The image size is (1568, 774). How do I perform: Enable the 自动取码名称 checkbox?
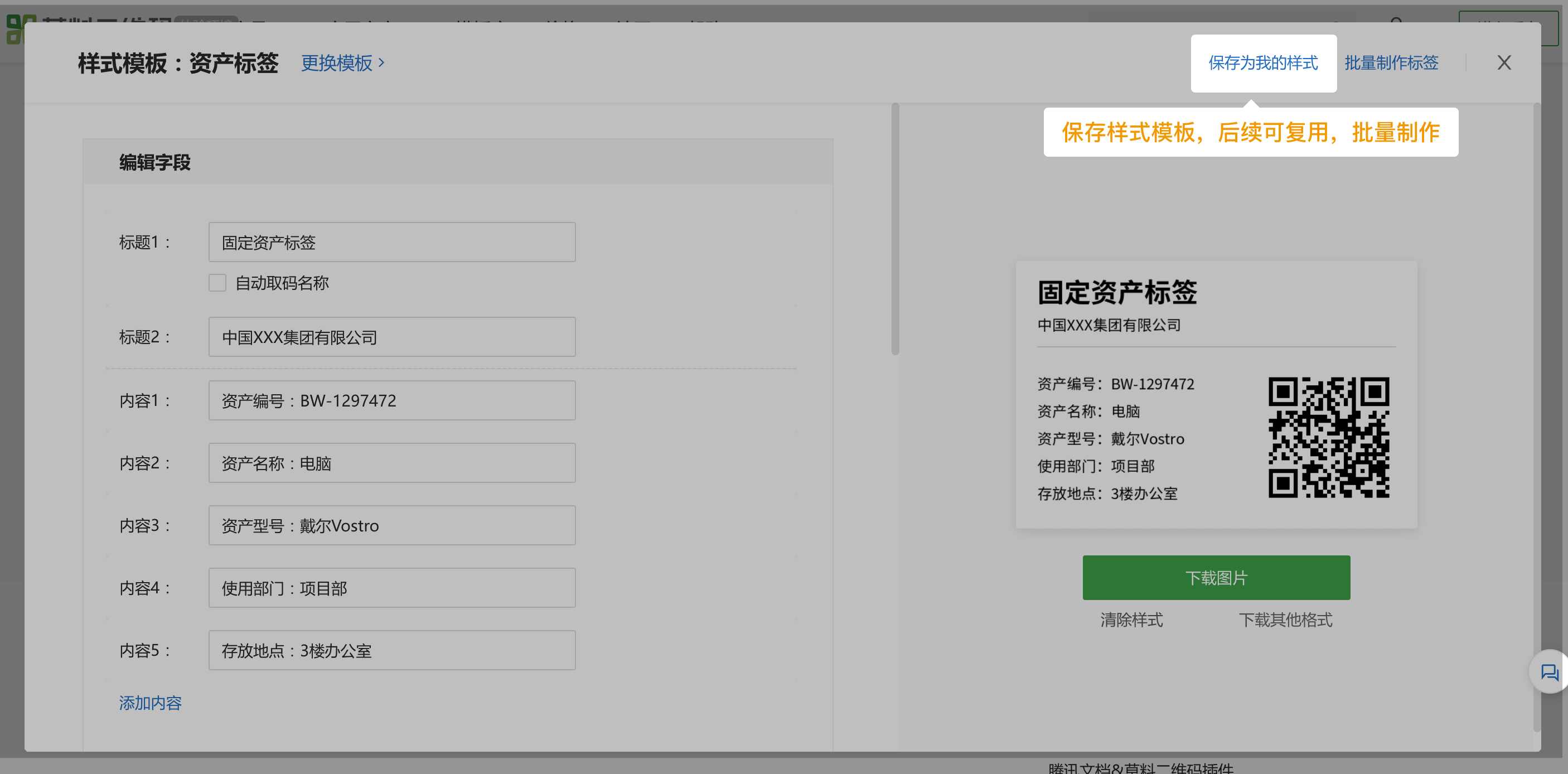[217, 283]
